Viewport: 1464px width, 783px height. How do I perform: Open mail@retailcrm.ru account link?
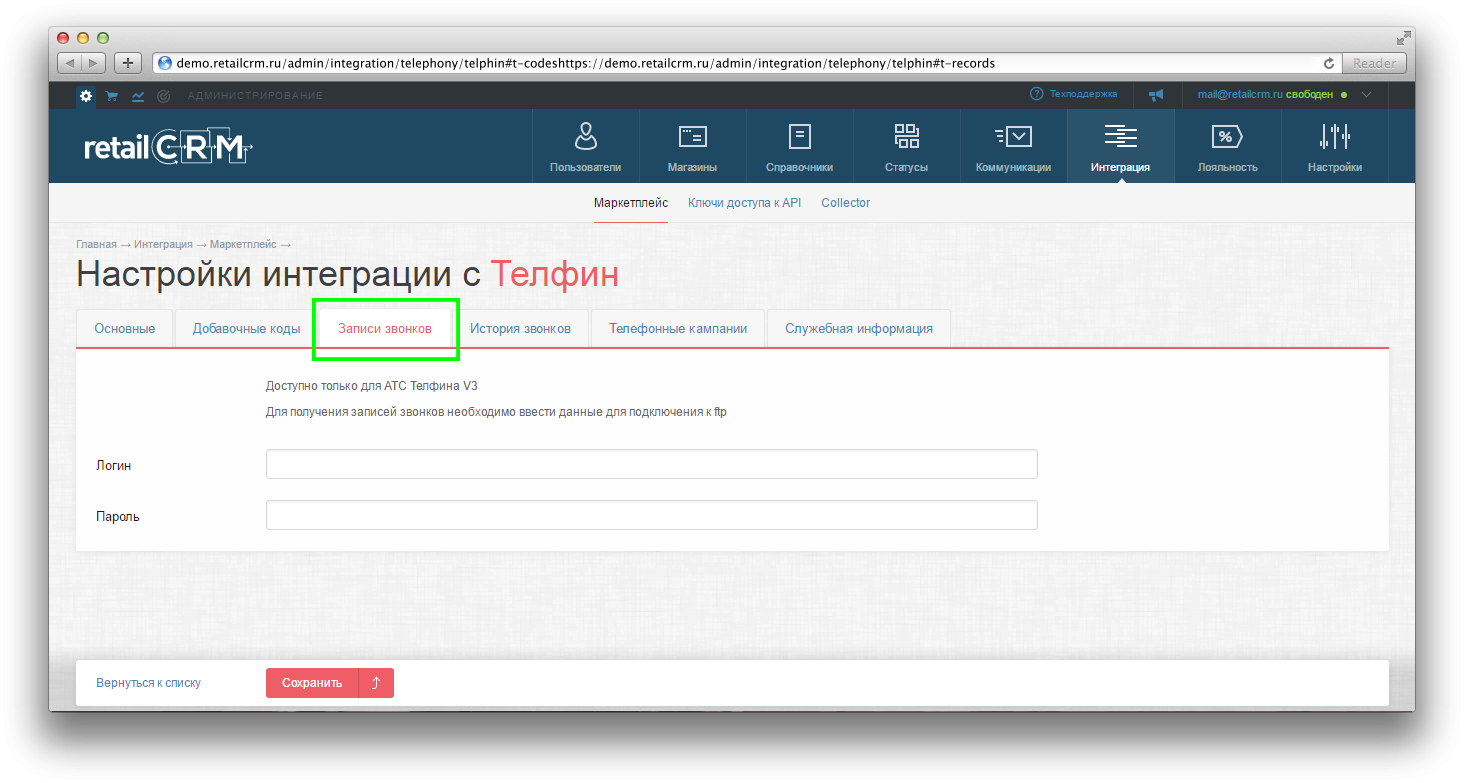click(1240, 94)
